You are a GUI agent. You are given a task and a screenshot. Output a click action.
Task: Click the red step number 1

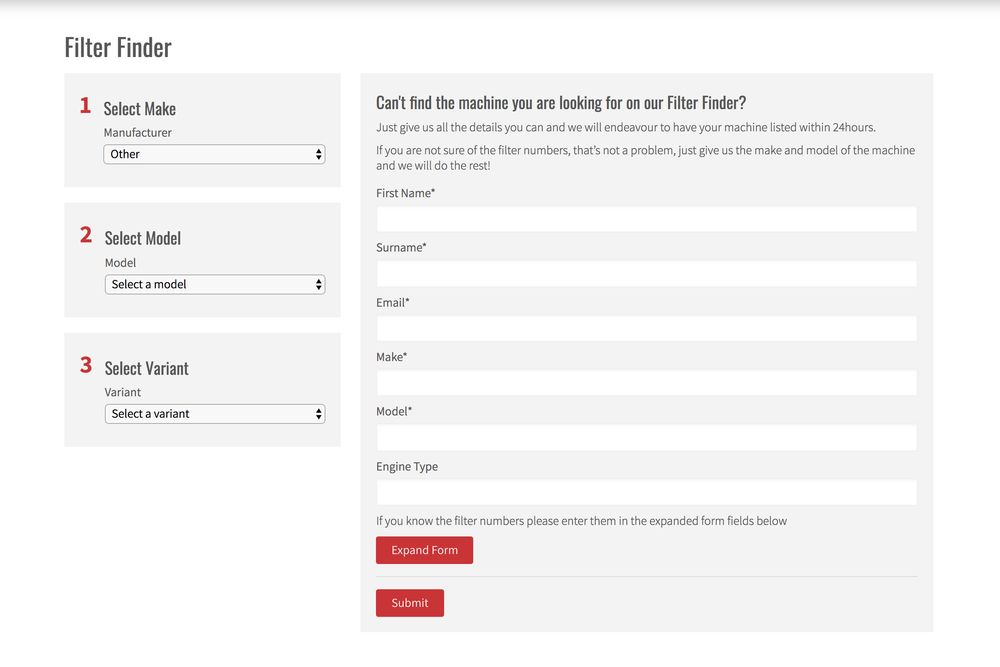tap(86, 106)
